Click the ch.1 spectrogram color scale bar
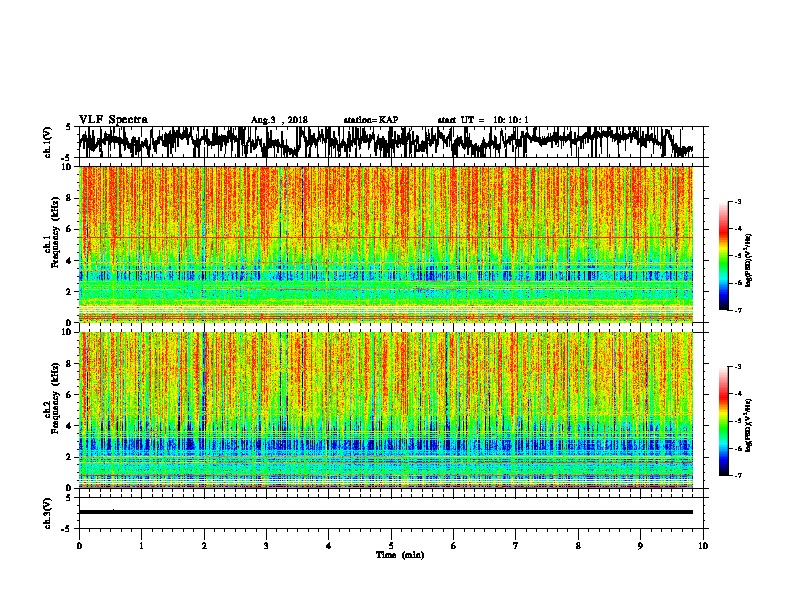Screen dimensions: 792x612 pyautogui.click(x=724, y=256)
